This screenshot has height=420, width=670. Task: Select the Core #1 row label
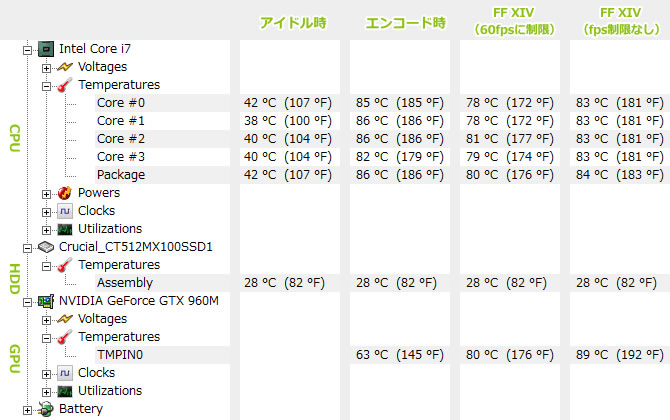coord(121,121)
